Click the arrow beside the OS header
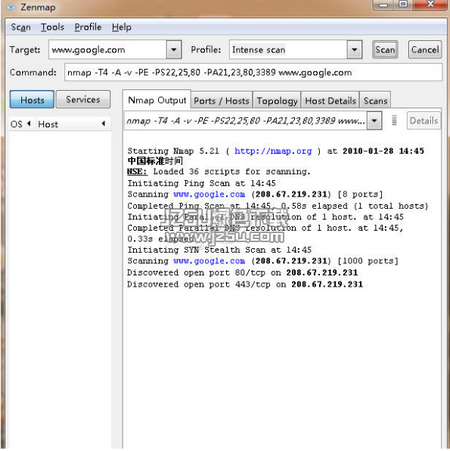The height and width of the screenshot is (451, 450). [29, 124]
